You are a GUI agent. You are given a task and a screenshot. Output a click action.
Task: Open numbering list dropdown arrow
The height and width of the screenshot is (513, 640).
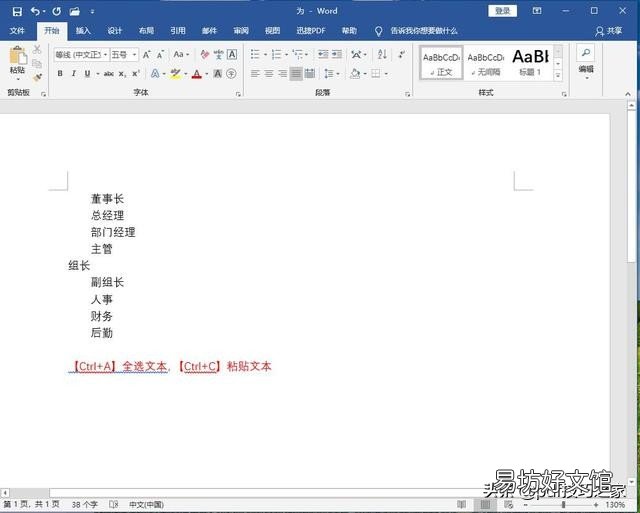[x=286, y=55]
